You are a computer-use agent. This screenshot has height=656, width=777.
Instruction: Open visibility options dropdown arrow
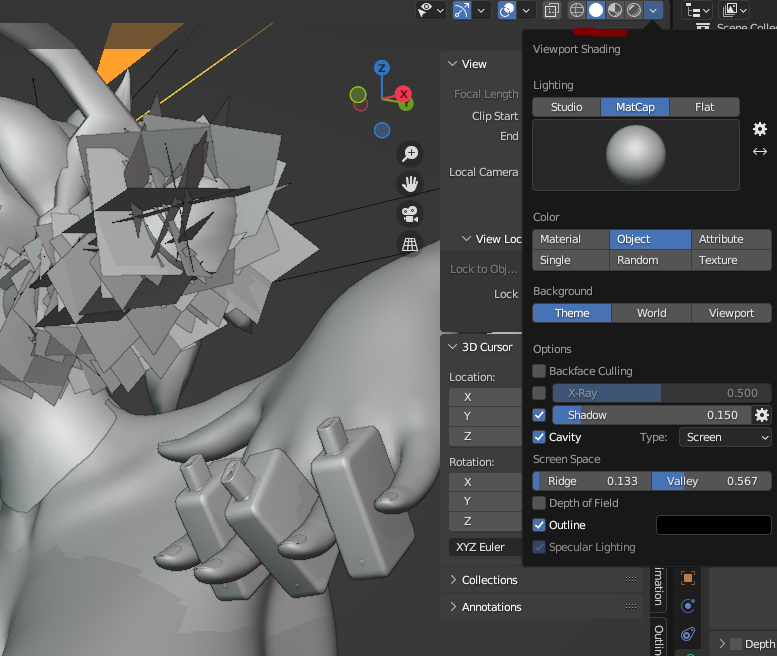[x=440, y=10]
